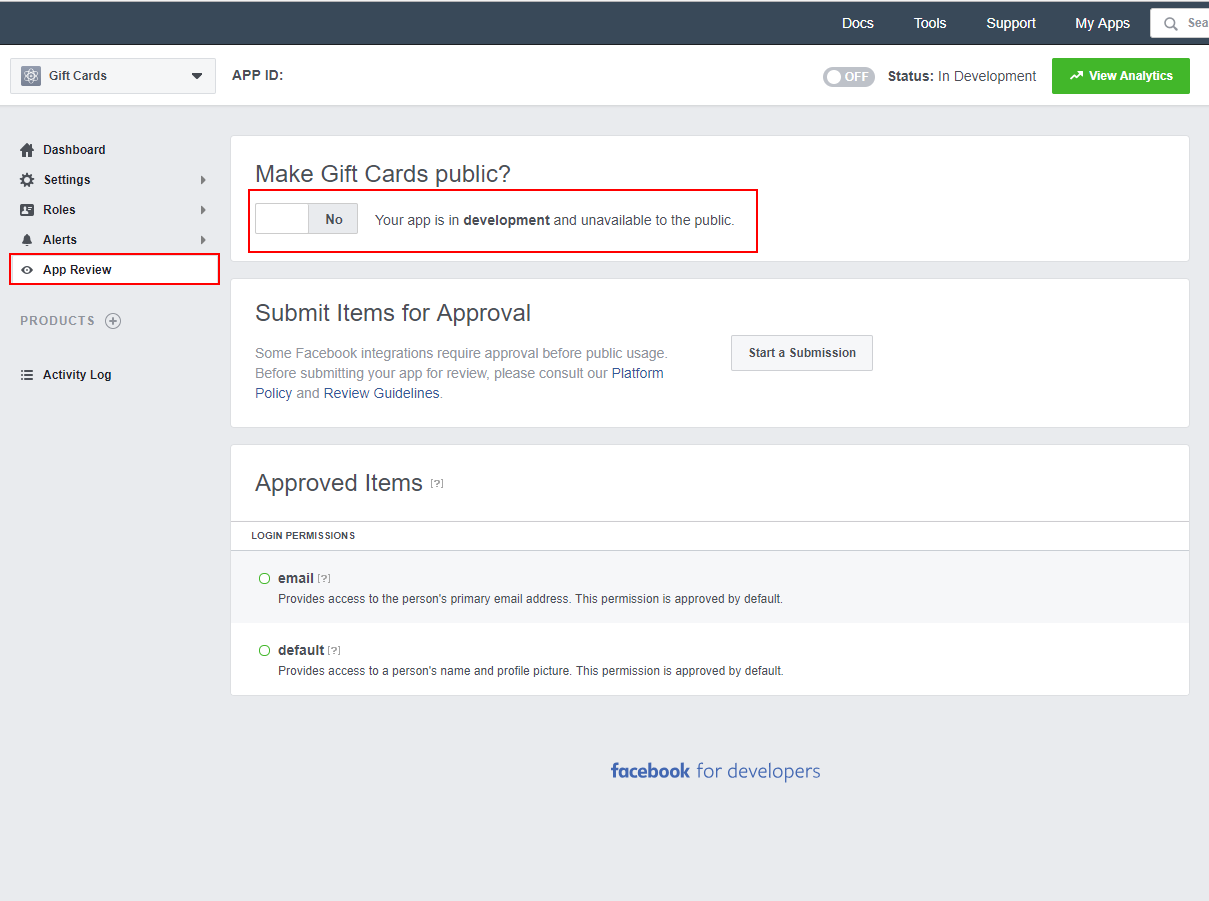Viewport: 1209px width, 901px height.
Task: Open help tooltip next to Approved Items
Action: tap(437, 483)
